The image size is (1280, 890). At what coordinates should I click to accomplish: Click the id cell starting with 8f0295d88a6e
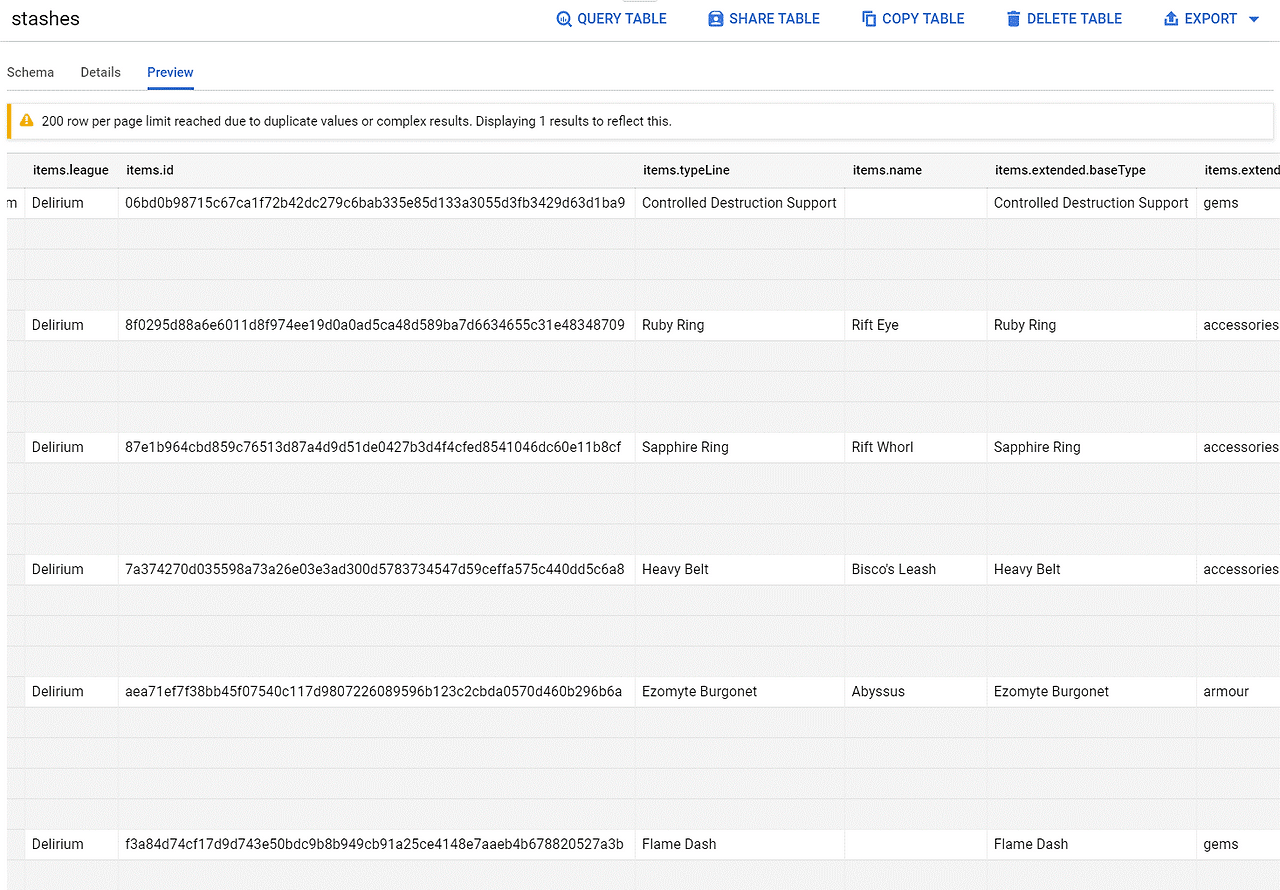point(377,325)
